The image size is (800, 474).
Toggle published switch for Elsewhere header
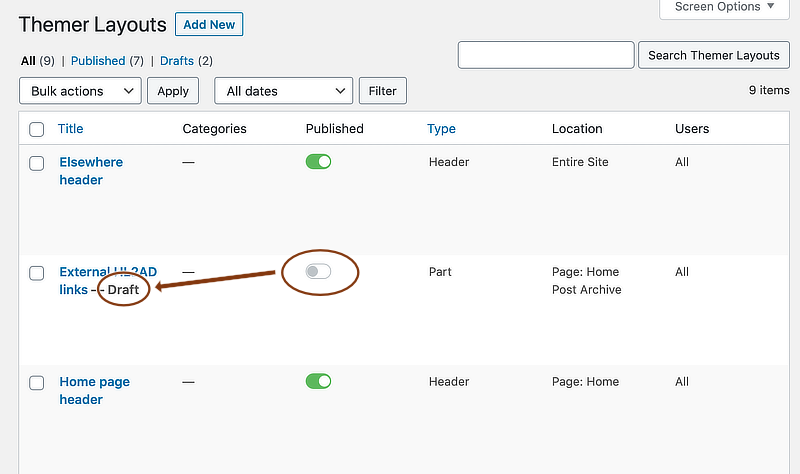point(318,162)
